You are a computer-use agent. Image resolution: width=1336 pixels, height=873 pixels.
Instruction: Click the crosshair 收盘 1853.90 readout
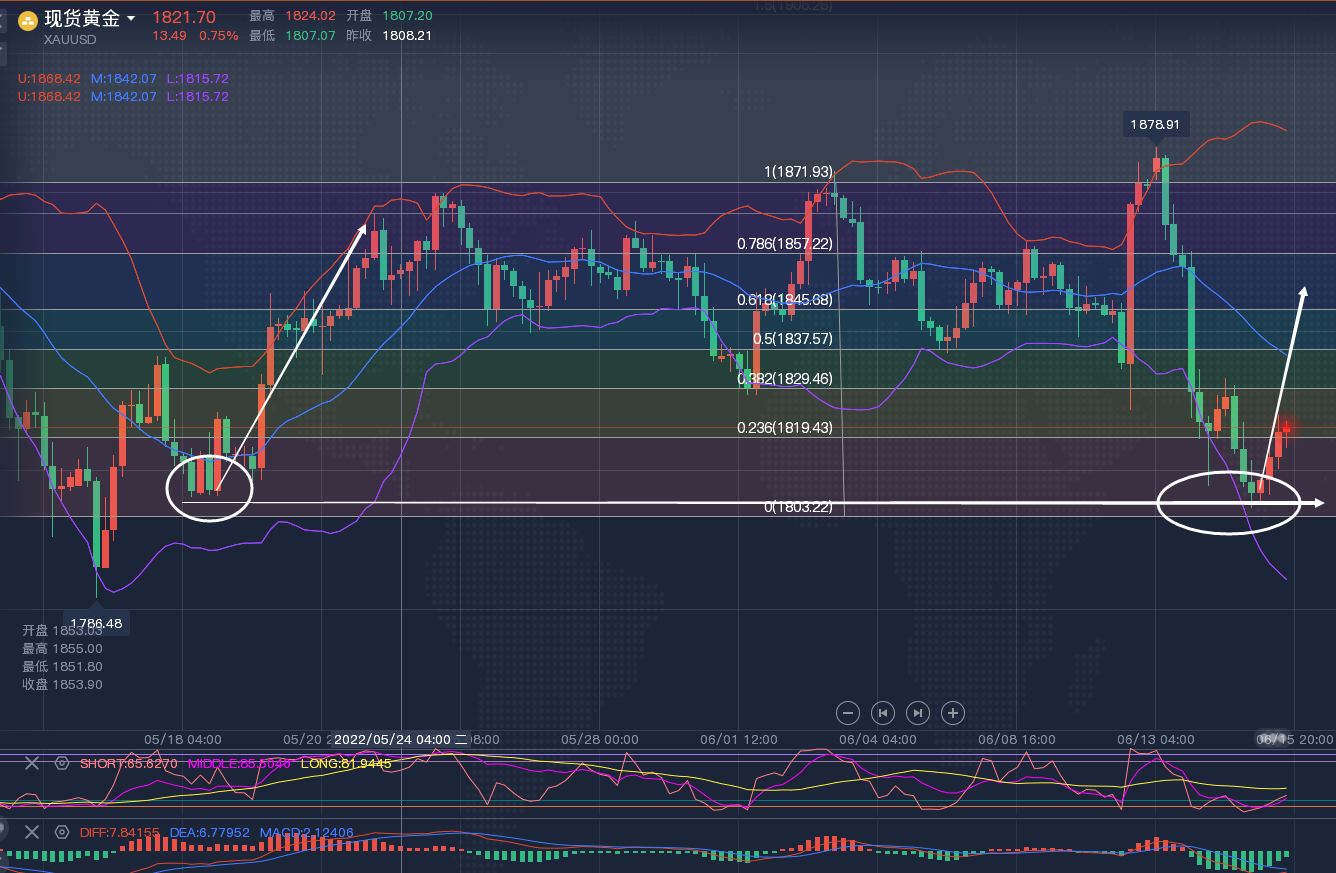(62, 684)
